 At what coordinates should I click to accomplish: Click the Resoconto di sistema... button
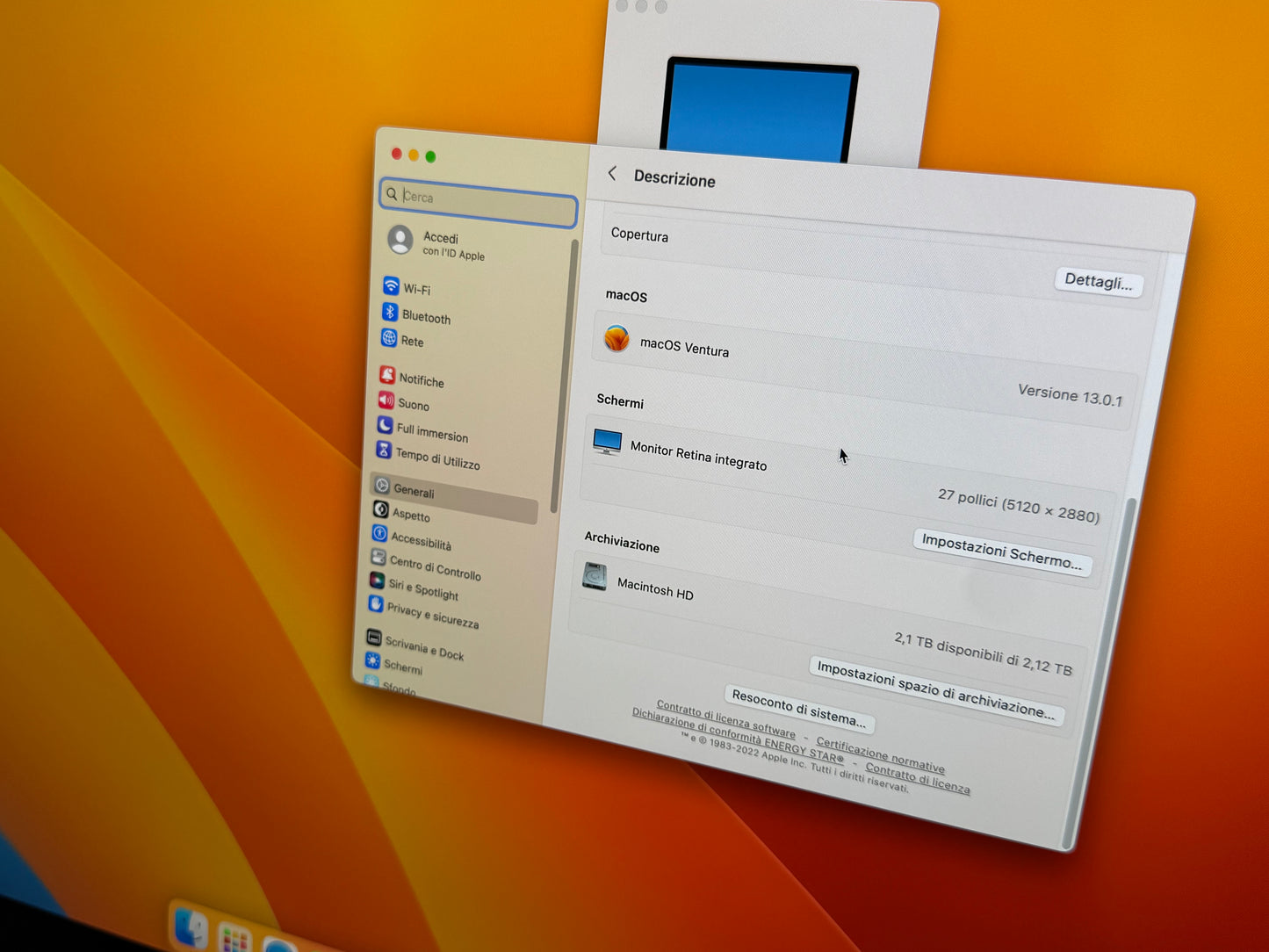pos(799,709)
